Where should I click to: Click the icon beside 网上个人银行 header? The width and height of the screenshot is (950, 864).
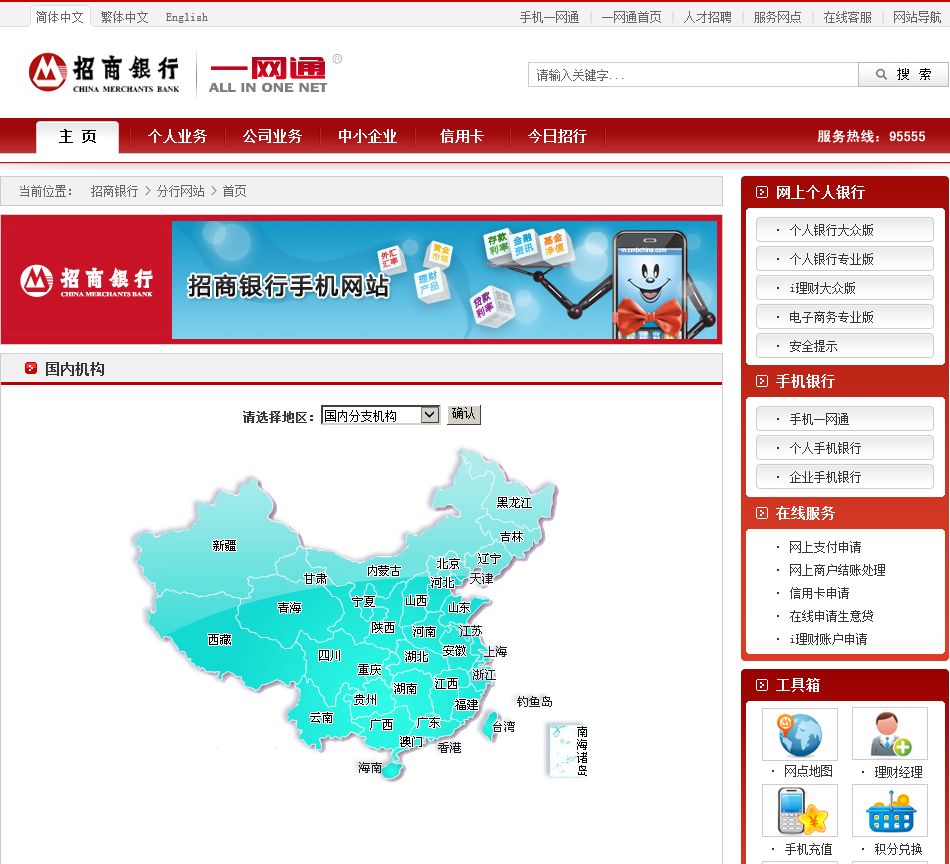click(x=762, y=193)
